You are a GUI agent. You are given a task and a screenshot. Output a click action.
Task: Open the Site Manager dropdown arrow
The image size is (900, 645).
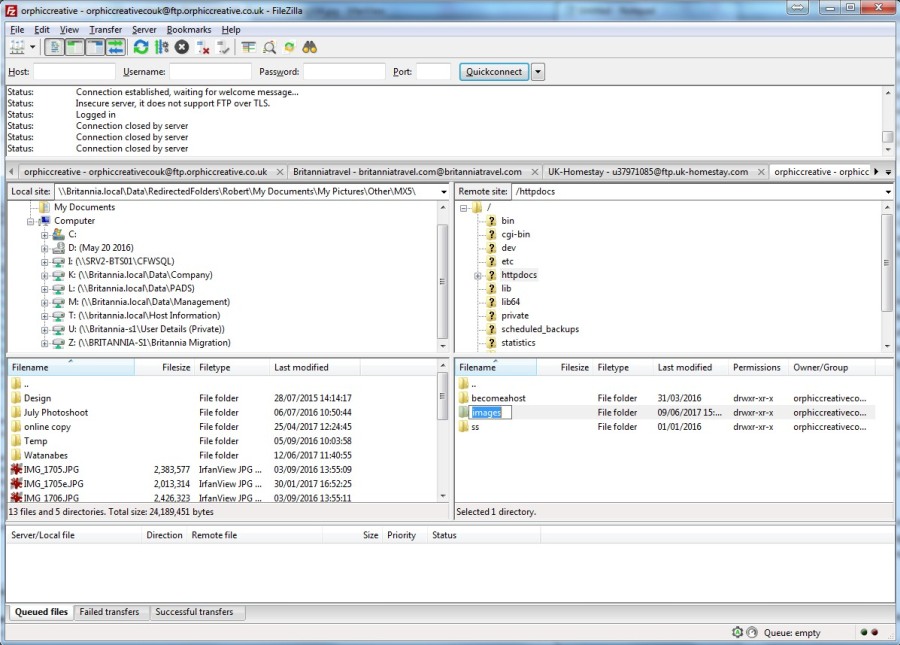33,48
